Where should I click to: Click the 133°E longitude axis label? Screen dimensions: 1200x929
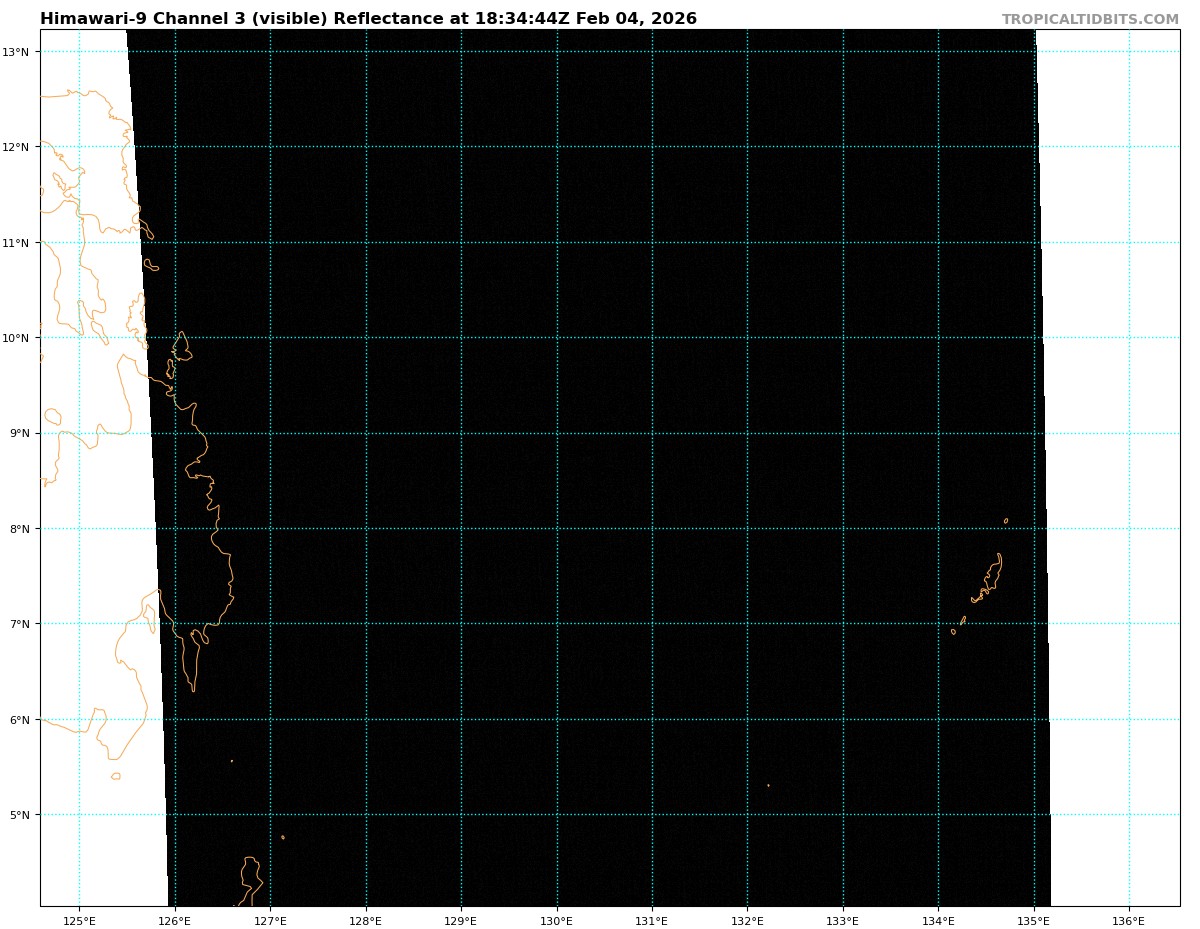tap(842, 920)
